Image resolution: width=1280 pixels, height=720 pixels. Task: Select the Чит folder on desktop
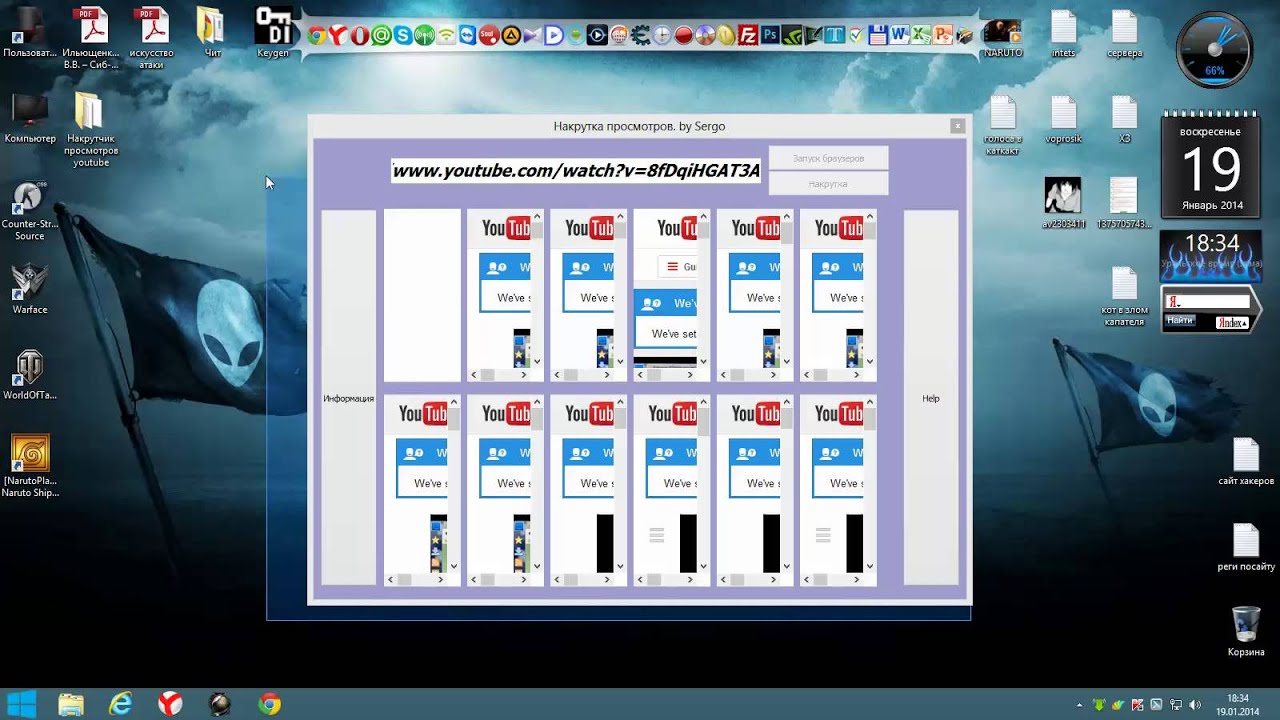click(x=212, y=32)
